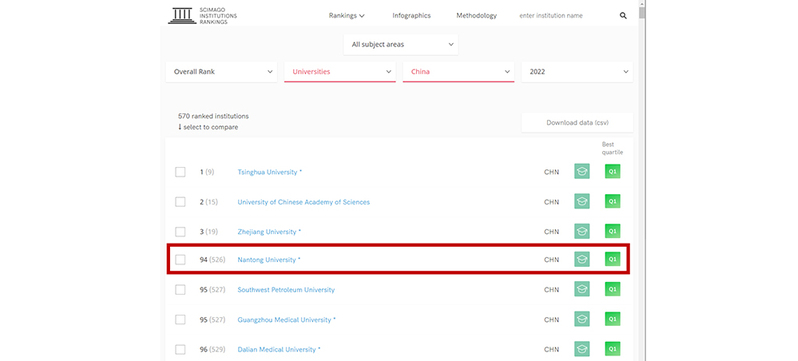The height and width of the screenshot is (361, 798).
Task: Click graduation cap icon for Tsinghua University
Action: pyautogui.click(x=582, y=172)
